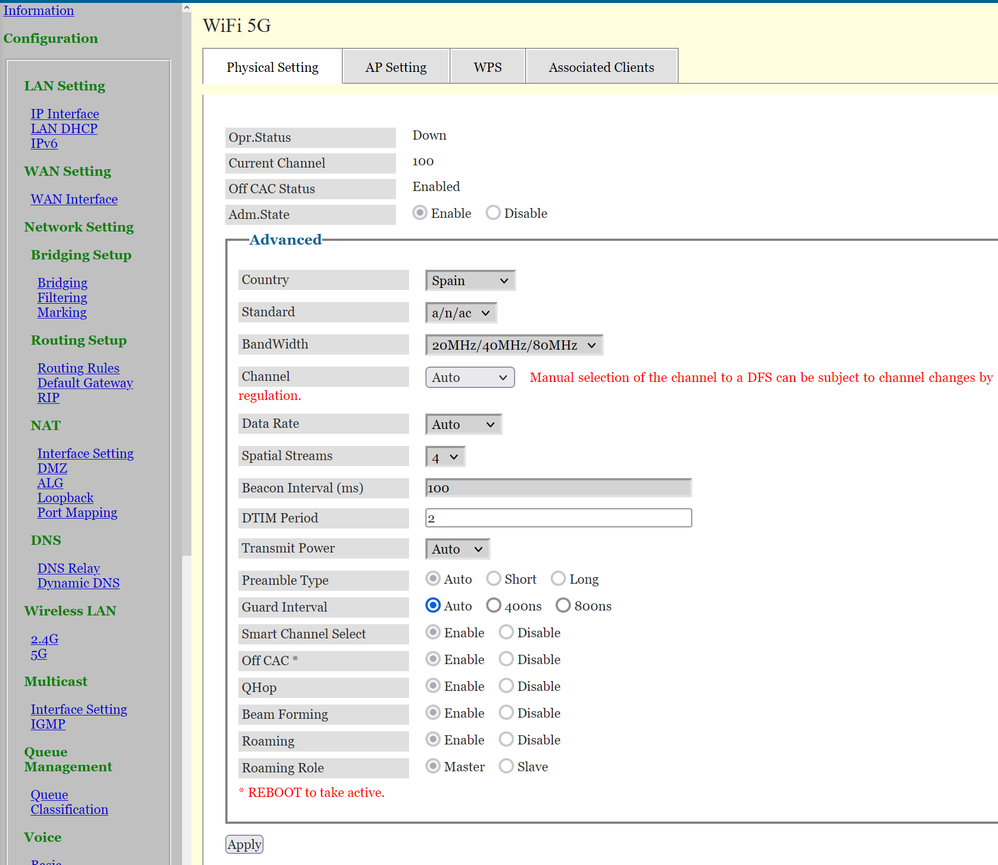
Task: Expand the Standard a/n/ac dropdown
Action: pos(461,313)
